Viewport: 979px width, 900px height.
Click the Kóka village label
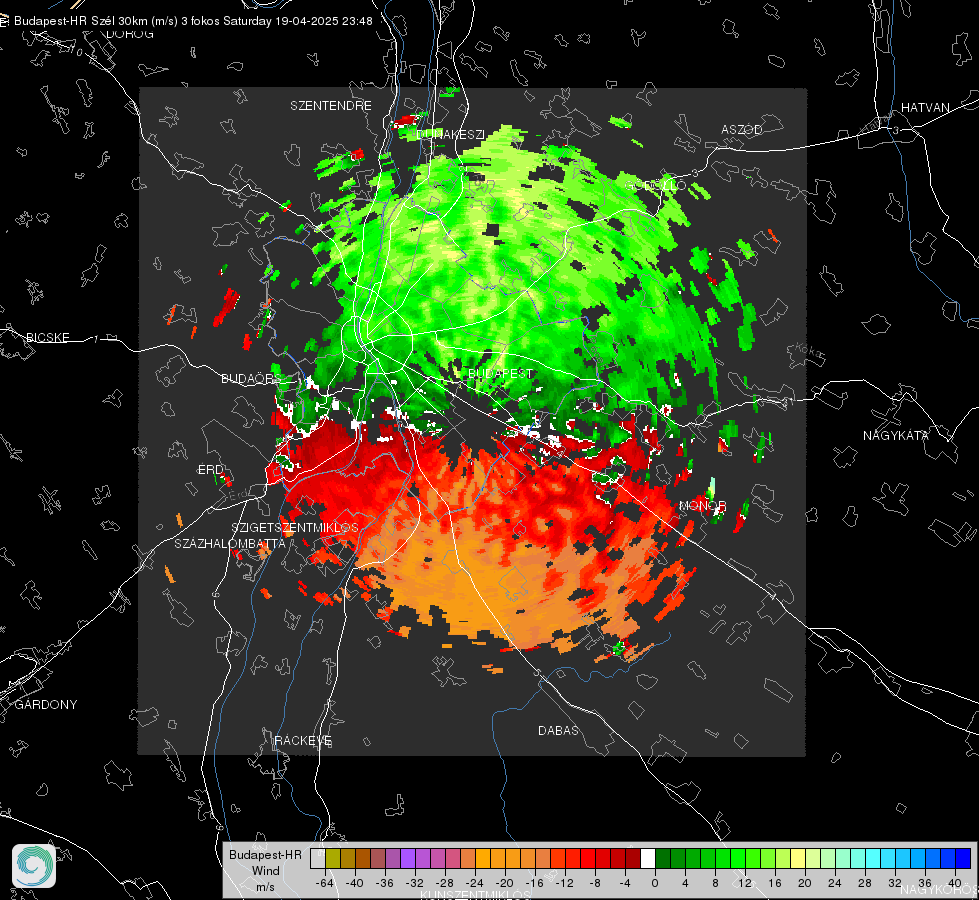[x=810, y=351]
